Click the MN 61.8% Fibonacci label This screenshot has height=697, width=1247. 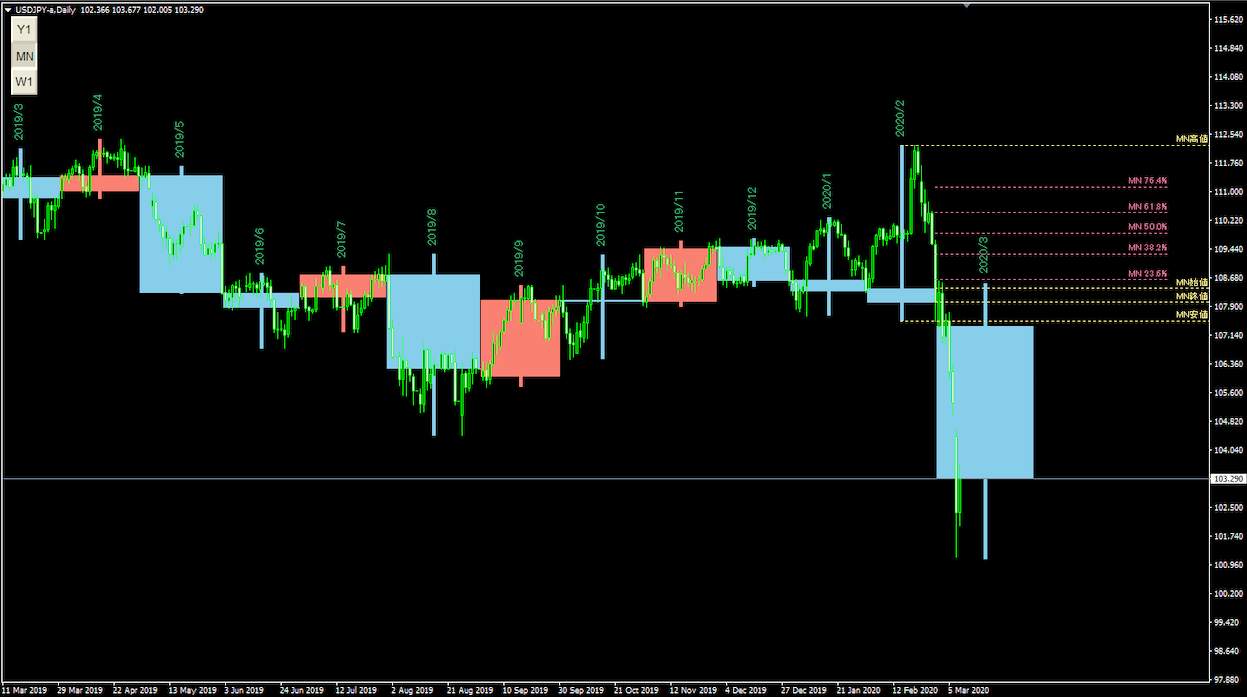pyautogui.click(x=1147, y=207)
